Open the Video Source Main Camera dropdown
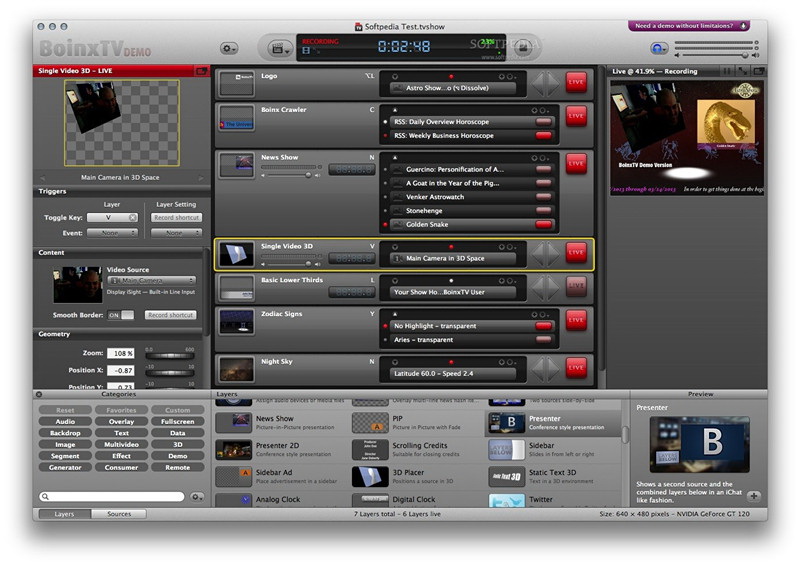 pyautogui.click(x=152, y=281)
